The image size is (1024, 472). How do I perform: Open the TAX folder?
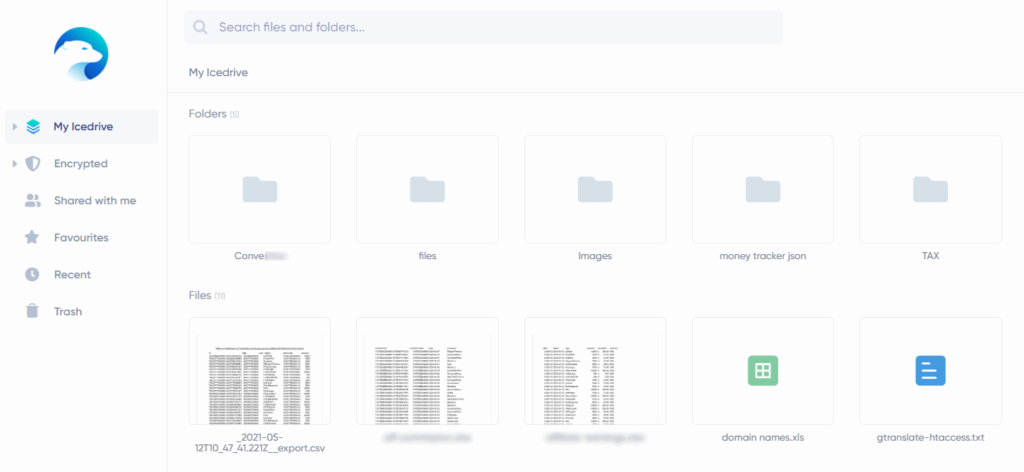click(x=930, y=189)
